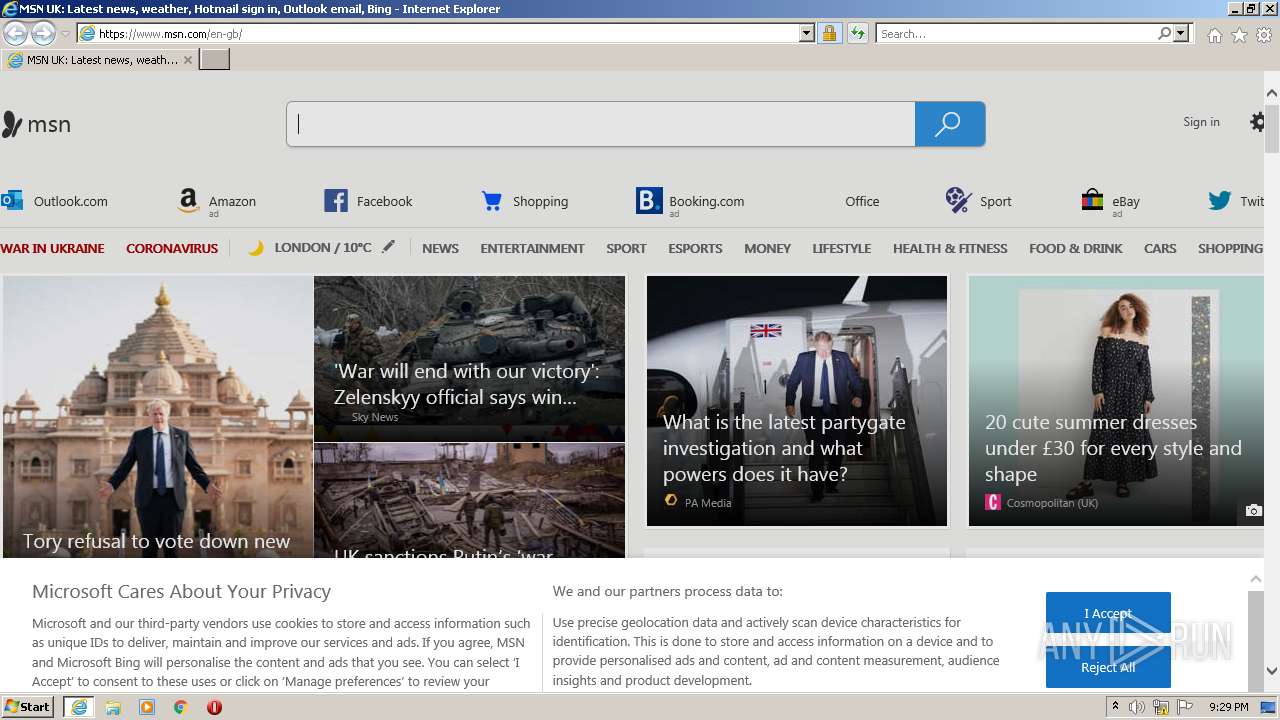Screen dimensions: 1280x720
Task: Open the Amazon shortcut icon
Action: [188, 201]
